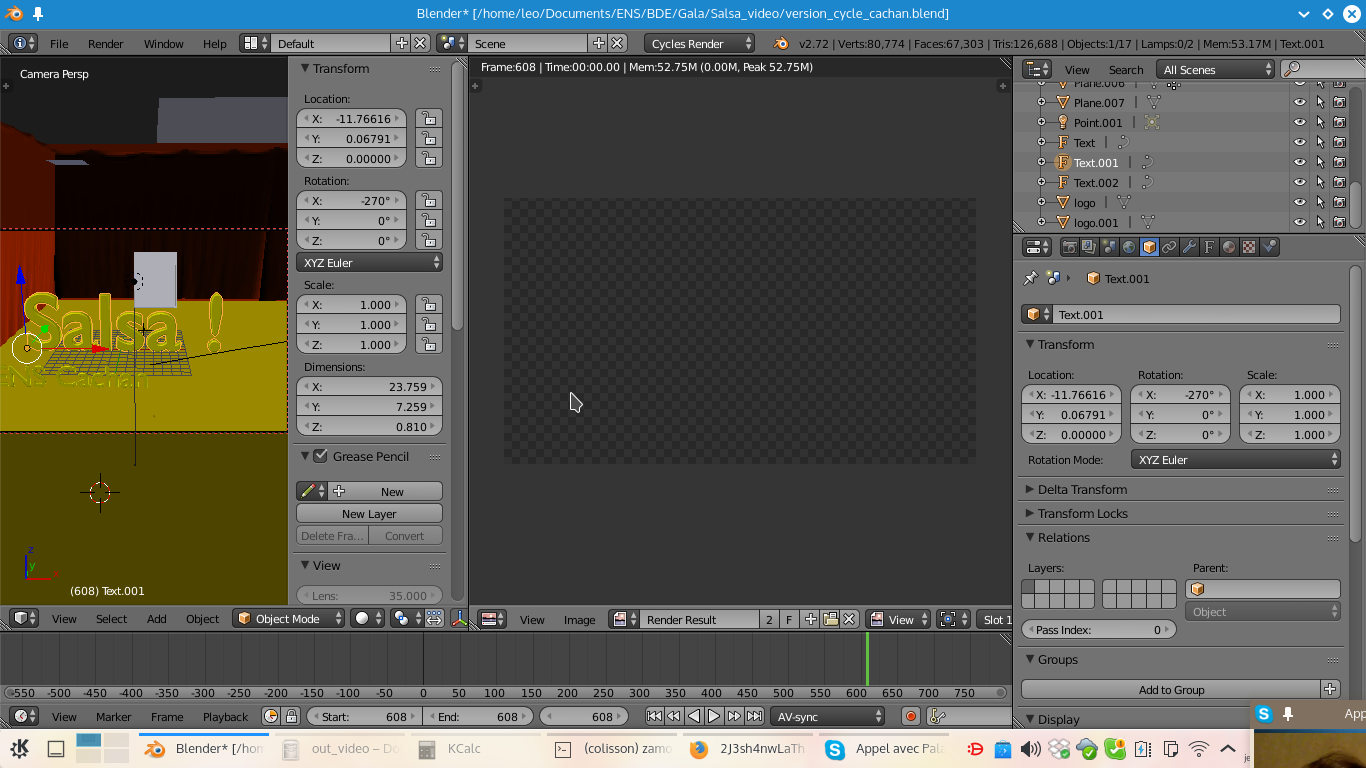Screen dimensions: 1366x768
Task: Open the XYZ Euler Rotation Mode dropdown
Action: pyautogui.click(x=1236, y=460)
